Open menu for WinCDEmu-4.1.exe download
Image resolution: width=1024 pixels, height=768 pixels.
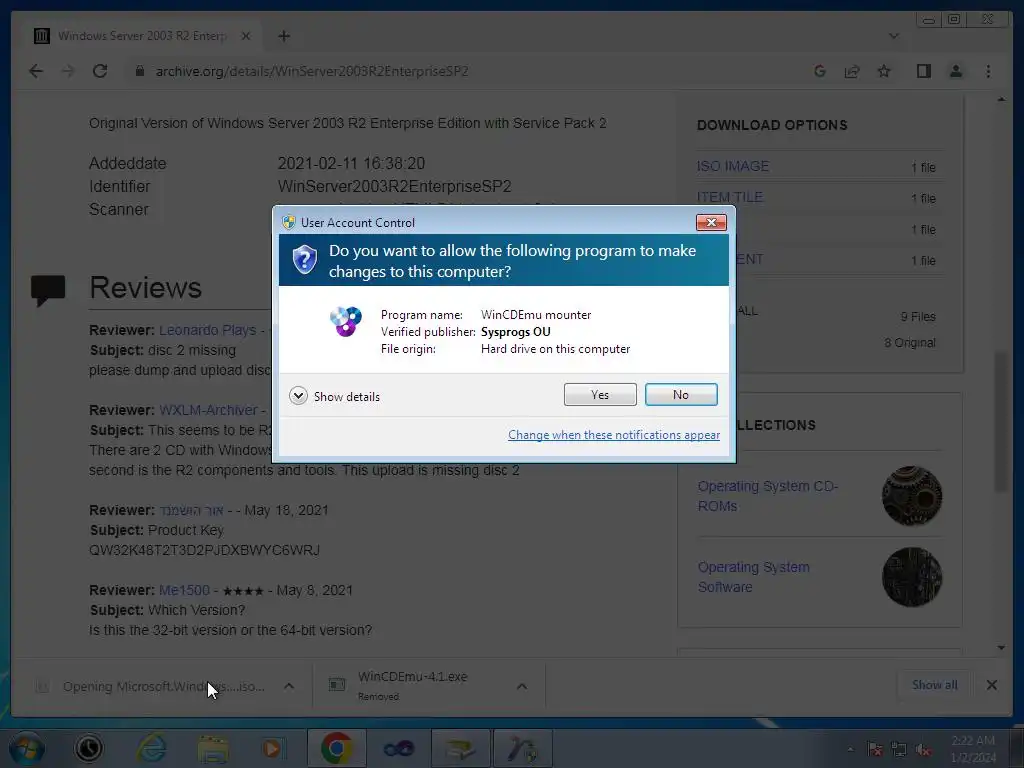pyautogui.click(x=522, y=686)
